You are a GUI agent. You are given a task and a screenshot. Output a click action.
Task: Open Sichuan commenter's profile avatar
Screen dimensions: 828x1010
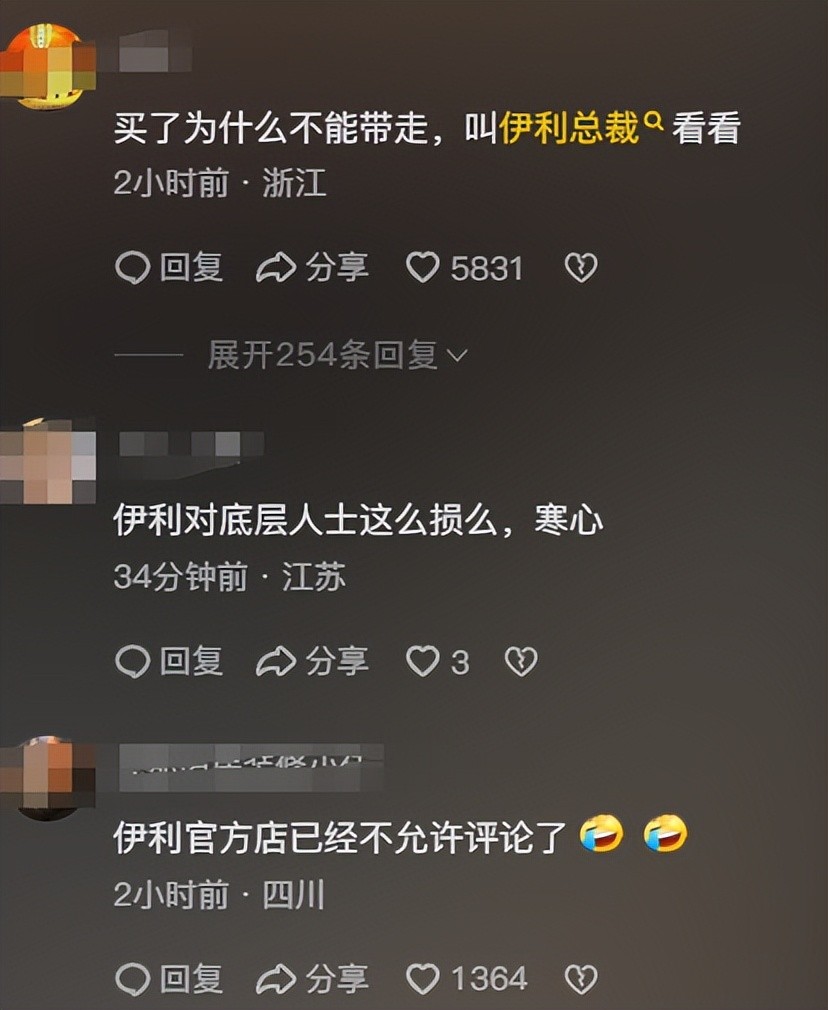(x=48, y=779)
